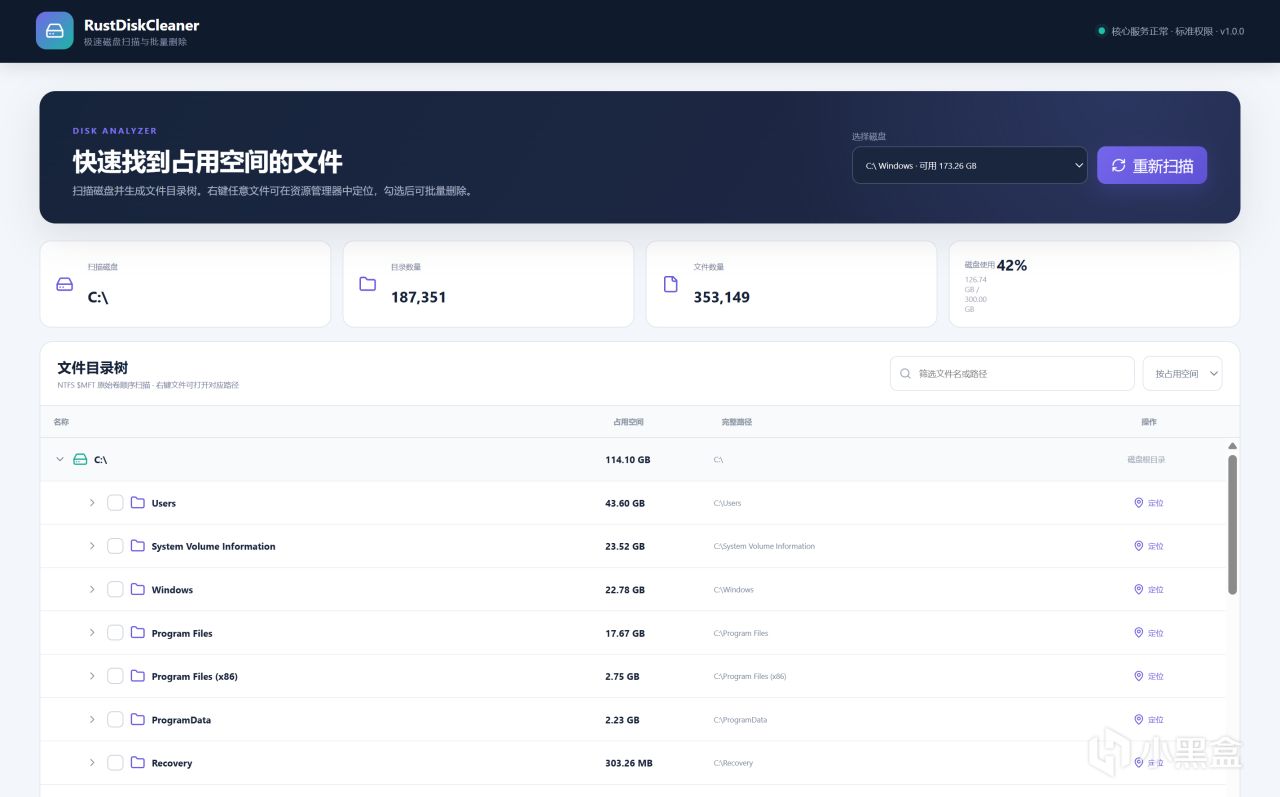This screenshot has width=1280, height=797.
Task: Click the System Volume Information folder icon
Action: tap(138, 546)
